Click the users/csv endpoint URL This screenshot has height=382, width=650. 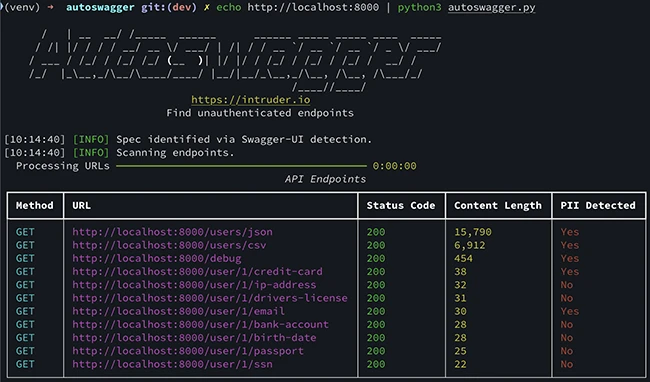click(169, 245)
